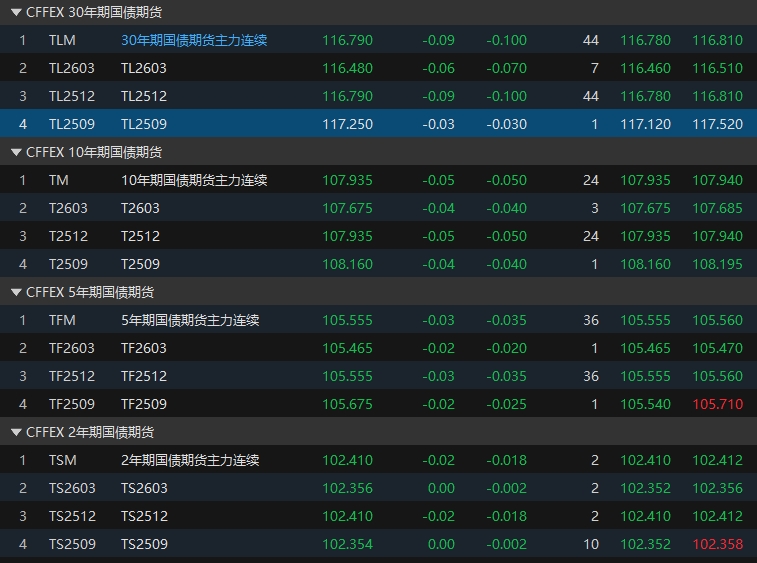
Task: Select the TF2603 code cell
Action: click(x=71, y=348)
